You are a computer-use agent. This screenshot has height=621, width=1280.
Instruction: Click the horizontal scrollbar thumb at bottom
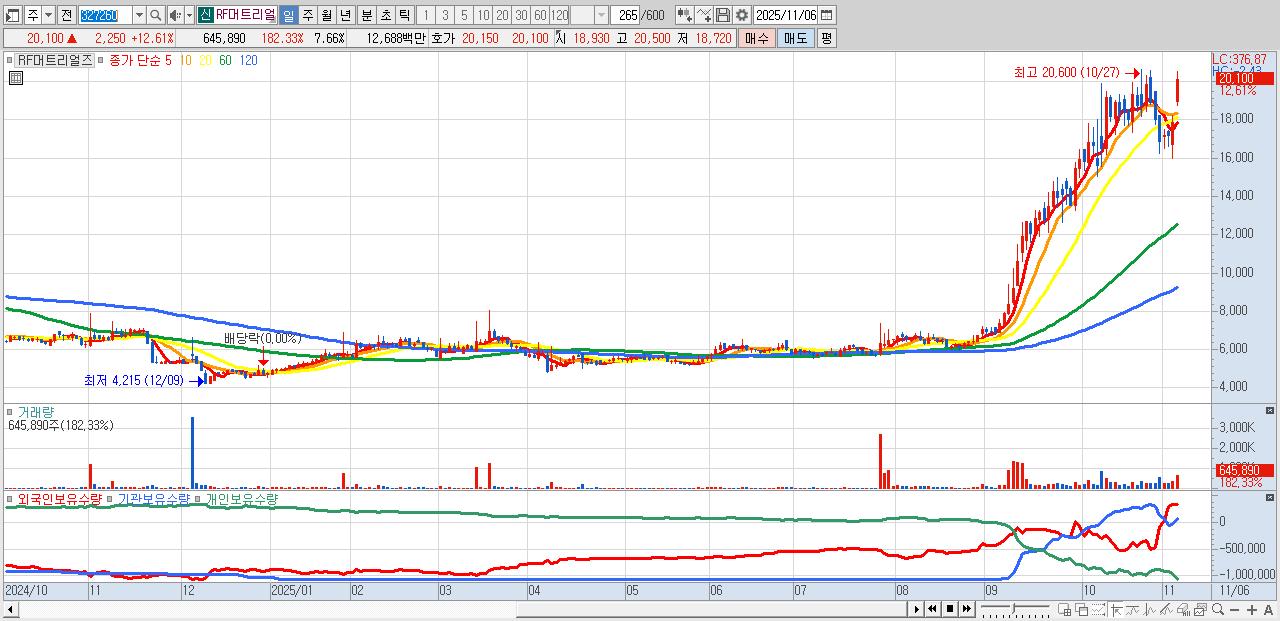[710, 609]
